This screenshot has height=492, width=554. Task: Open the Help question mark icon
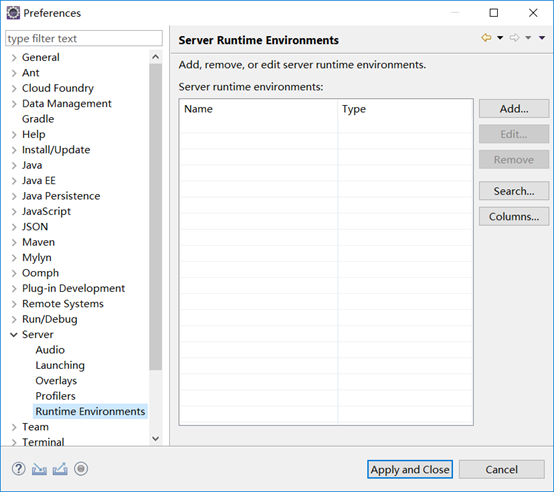point(18,469)
